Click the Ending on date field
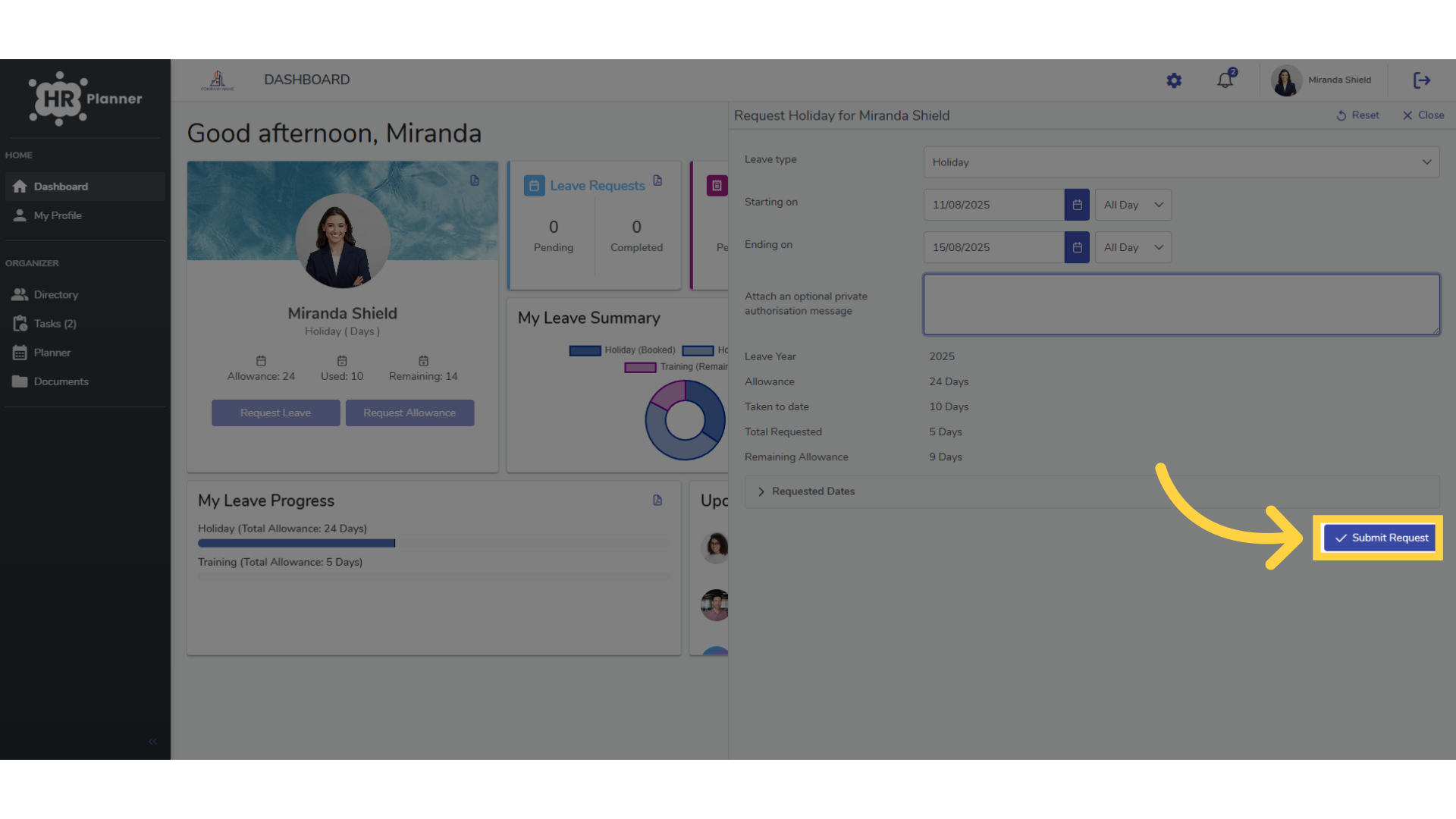1456x819 pixels. [x=993, y=247]
